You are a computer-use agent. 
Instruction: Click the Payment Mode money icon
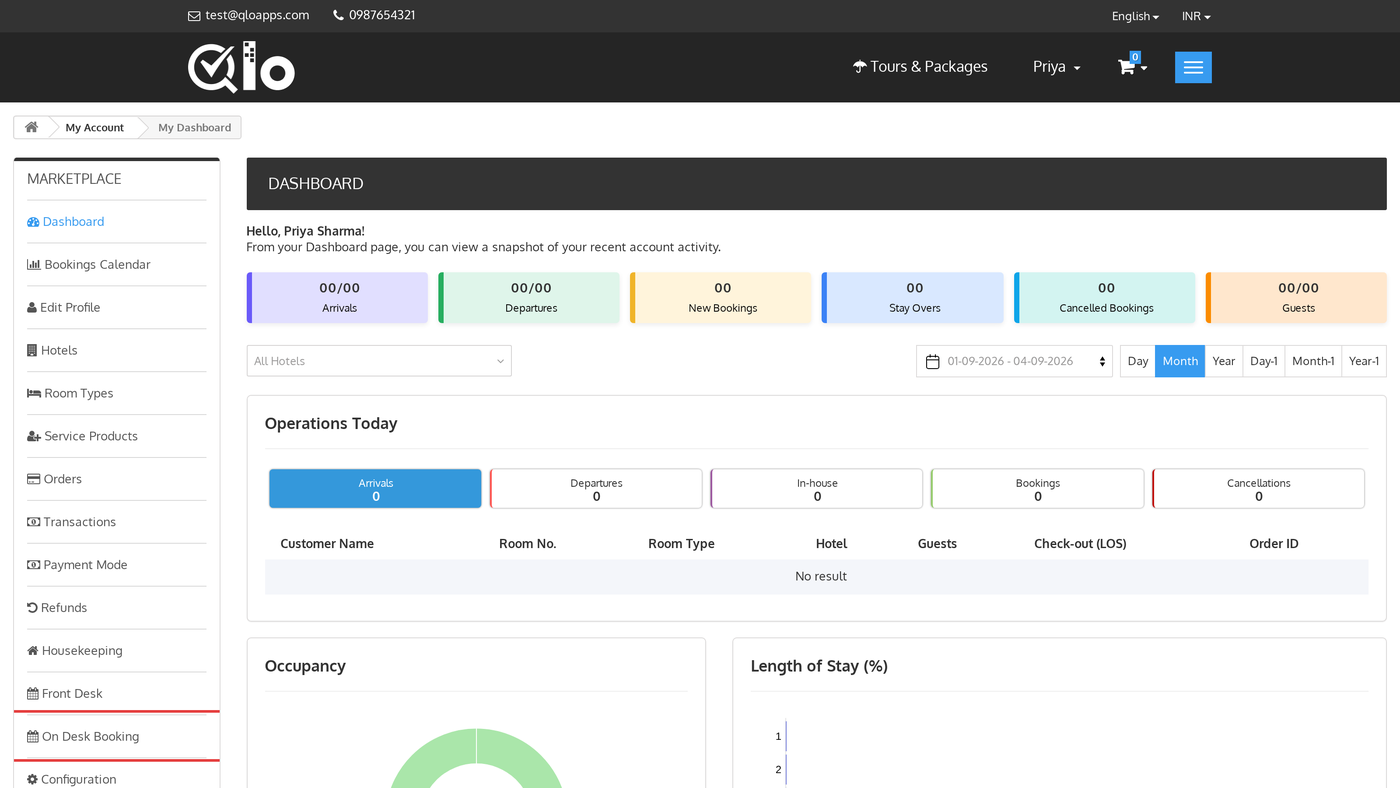click(33, 565)
